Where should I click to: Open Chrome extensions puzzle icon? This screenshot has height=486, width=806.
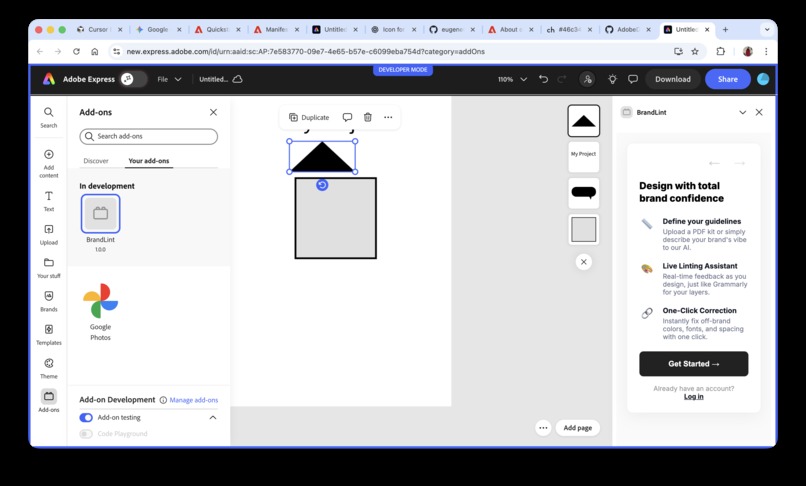[x=721, y=51]
